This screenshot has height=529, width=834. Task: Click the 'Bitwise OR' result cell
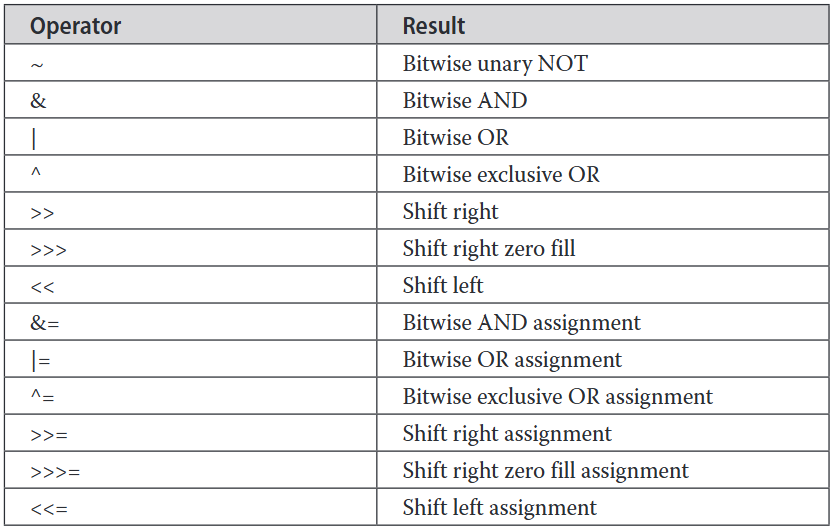click(x=455, y=138)
